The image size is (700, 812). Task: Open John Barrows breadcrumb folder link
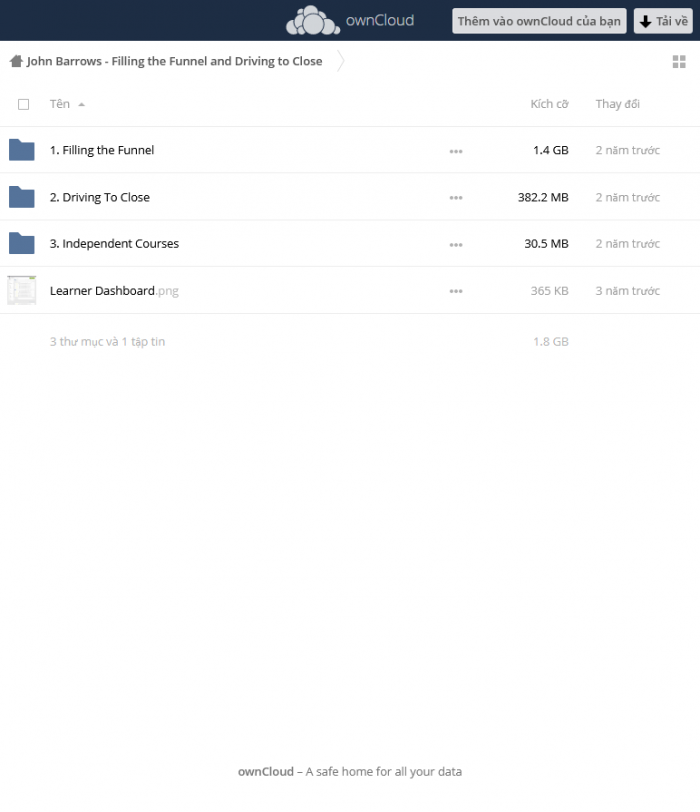(174, 61)
